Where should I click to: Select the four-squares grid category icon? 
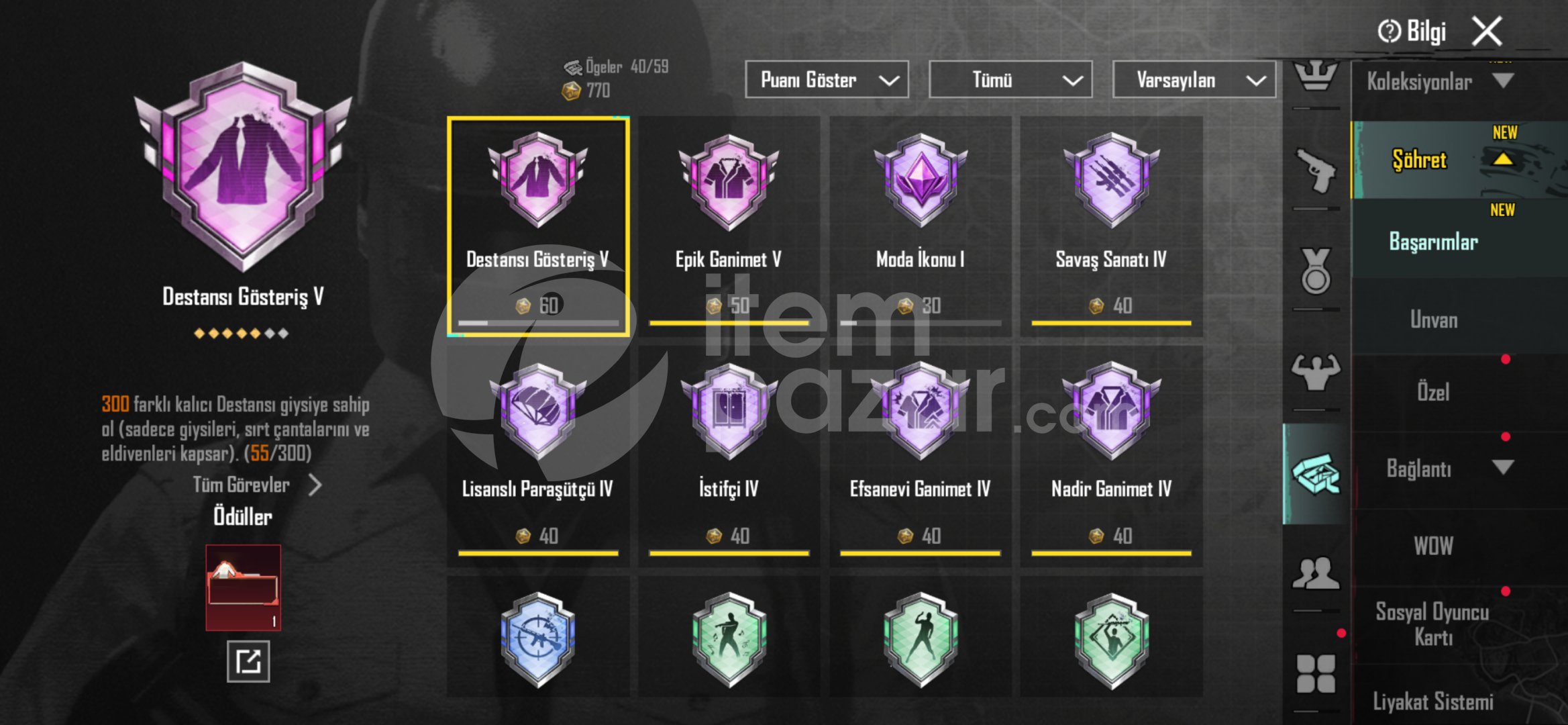(1316, 674)
